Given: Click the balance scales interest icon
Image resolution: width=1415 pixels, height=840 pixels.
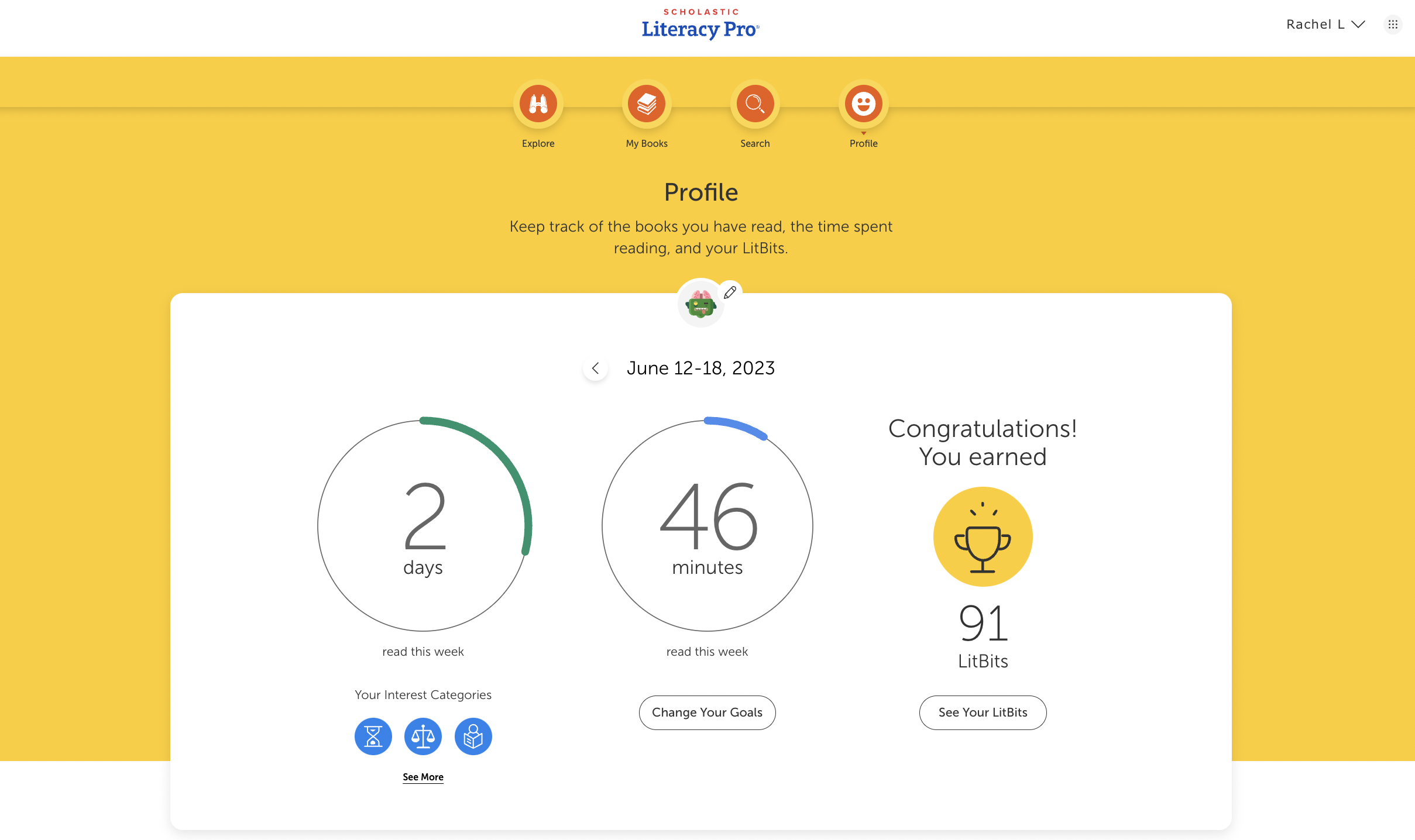Looking at the screenshot, I should tap(423, 736).
